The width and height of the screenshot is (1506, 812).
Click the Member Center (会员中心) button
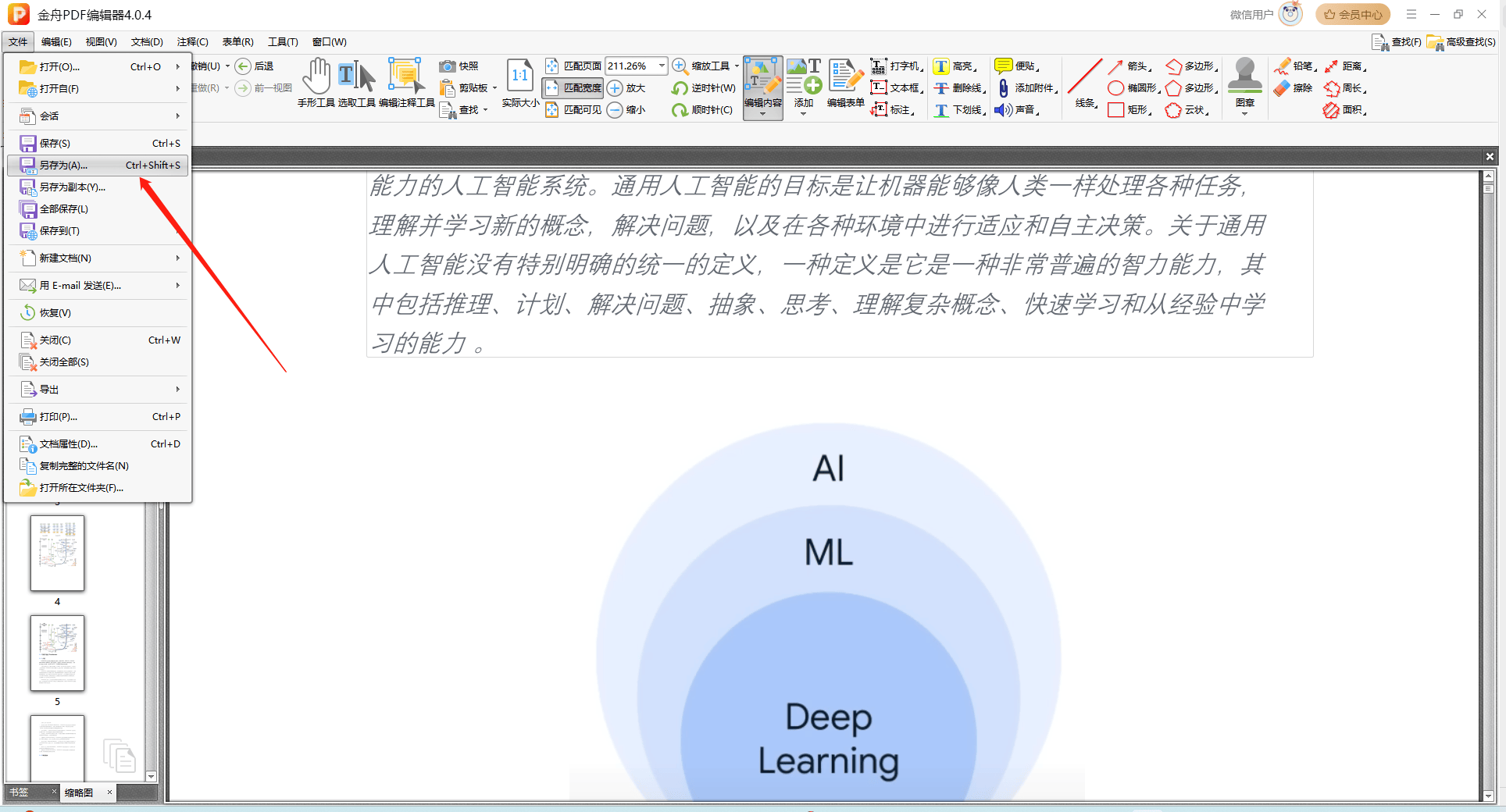click(1353, 14)
